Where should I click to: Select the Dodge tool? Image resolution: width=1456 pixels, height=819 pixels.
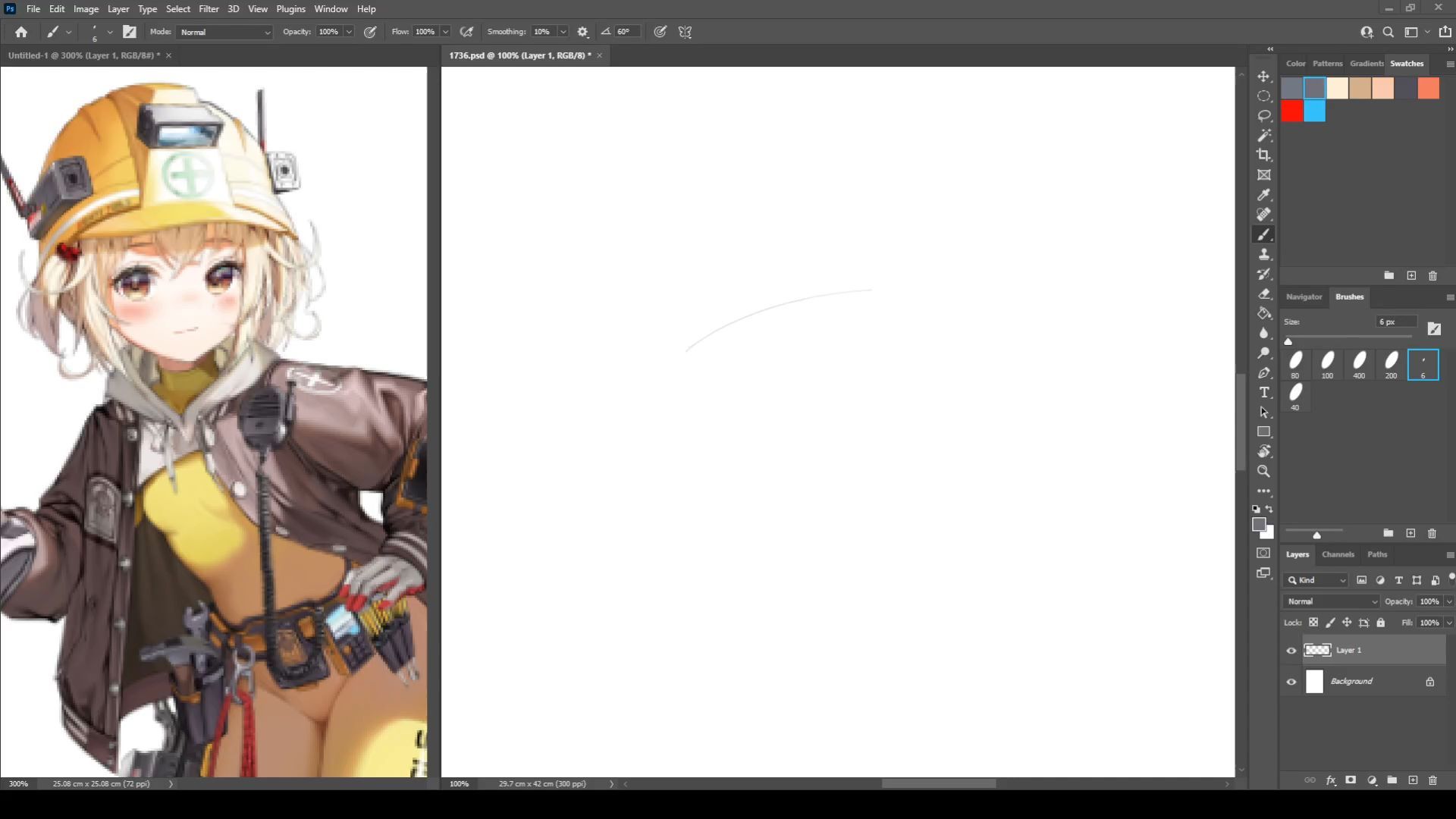point(1263,353)
